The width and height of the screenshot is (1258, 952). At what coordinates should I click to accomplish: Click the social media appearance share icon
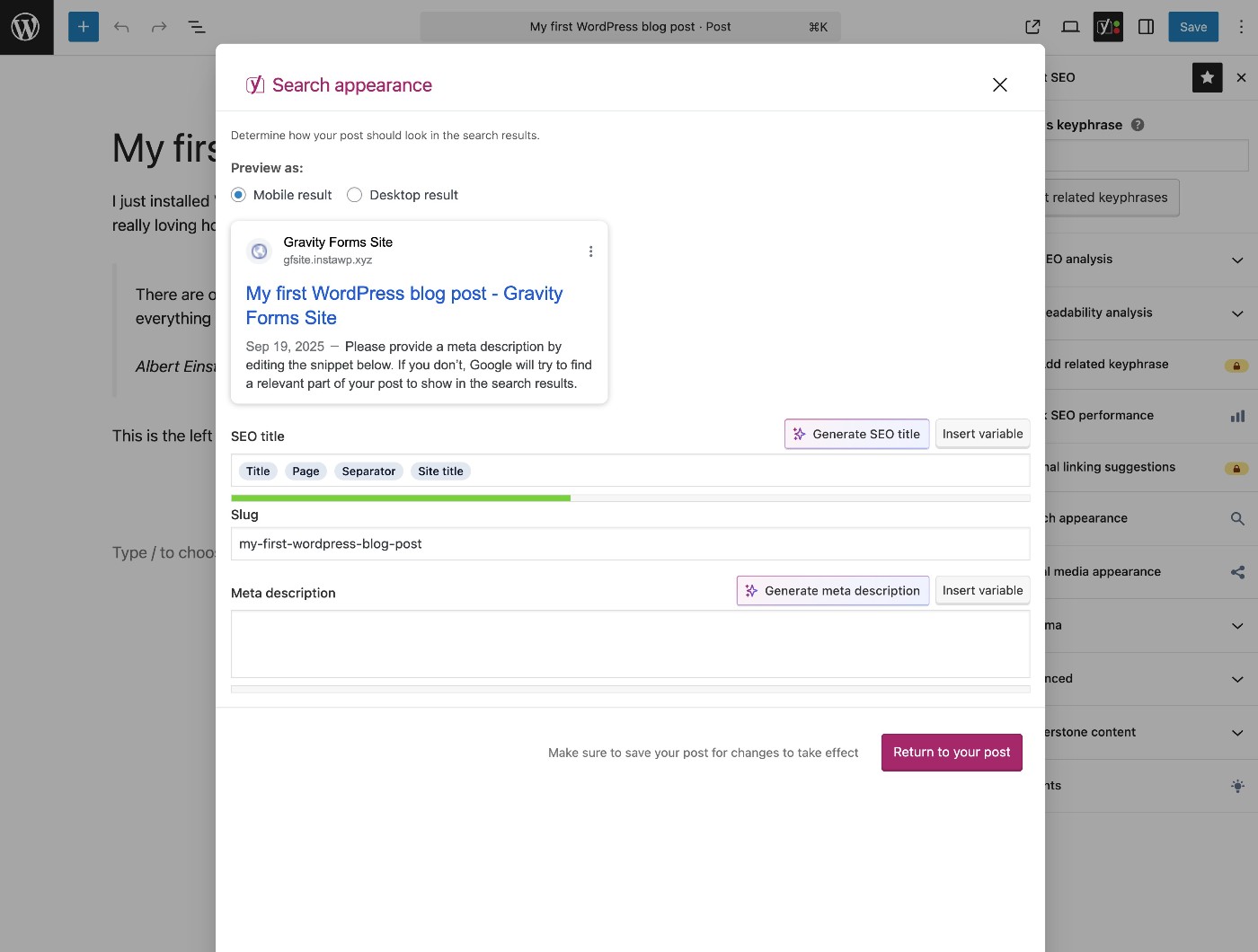pos(1237,572)
